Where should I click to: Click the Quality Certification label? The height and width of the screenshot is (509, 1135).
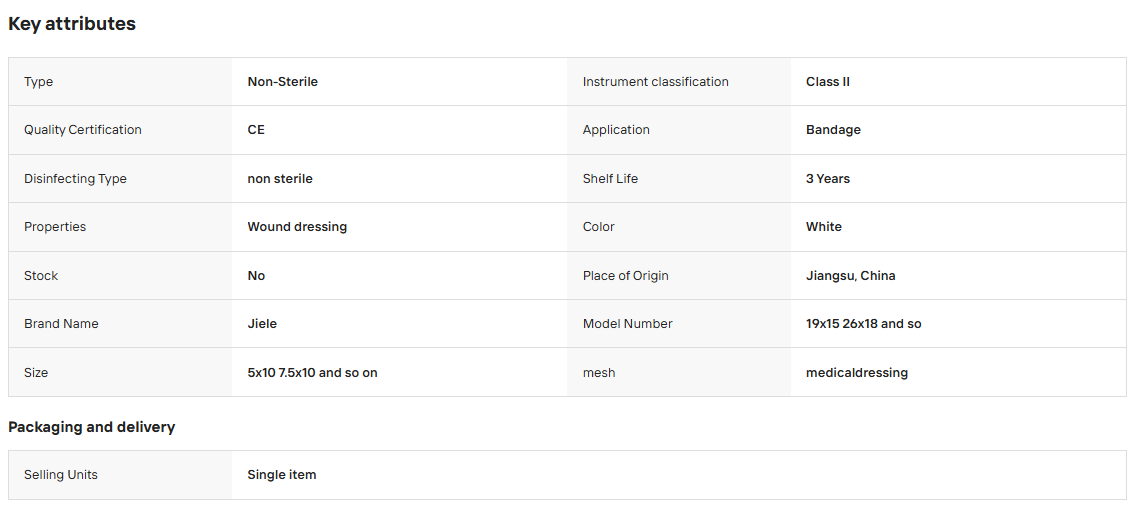coord(83,130)
